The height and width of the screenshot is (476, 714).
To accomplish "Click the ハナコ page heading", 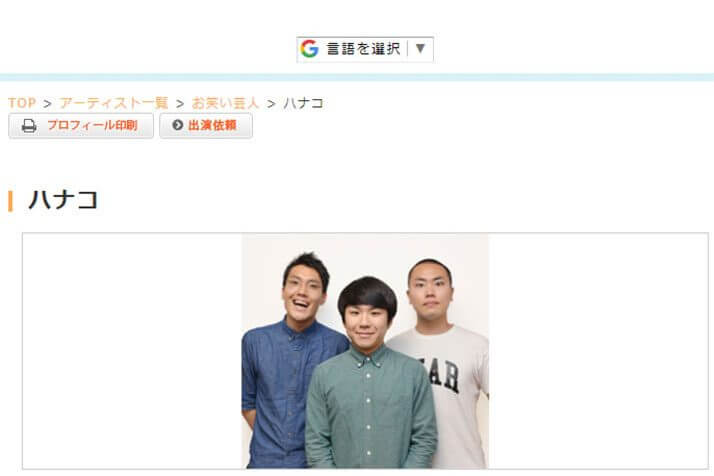I will click(x=63, y=200).
